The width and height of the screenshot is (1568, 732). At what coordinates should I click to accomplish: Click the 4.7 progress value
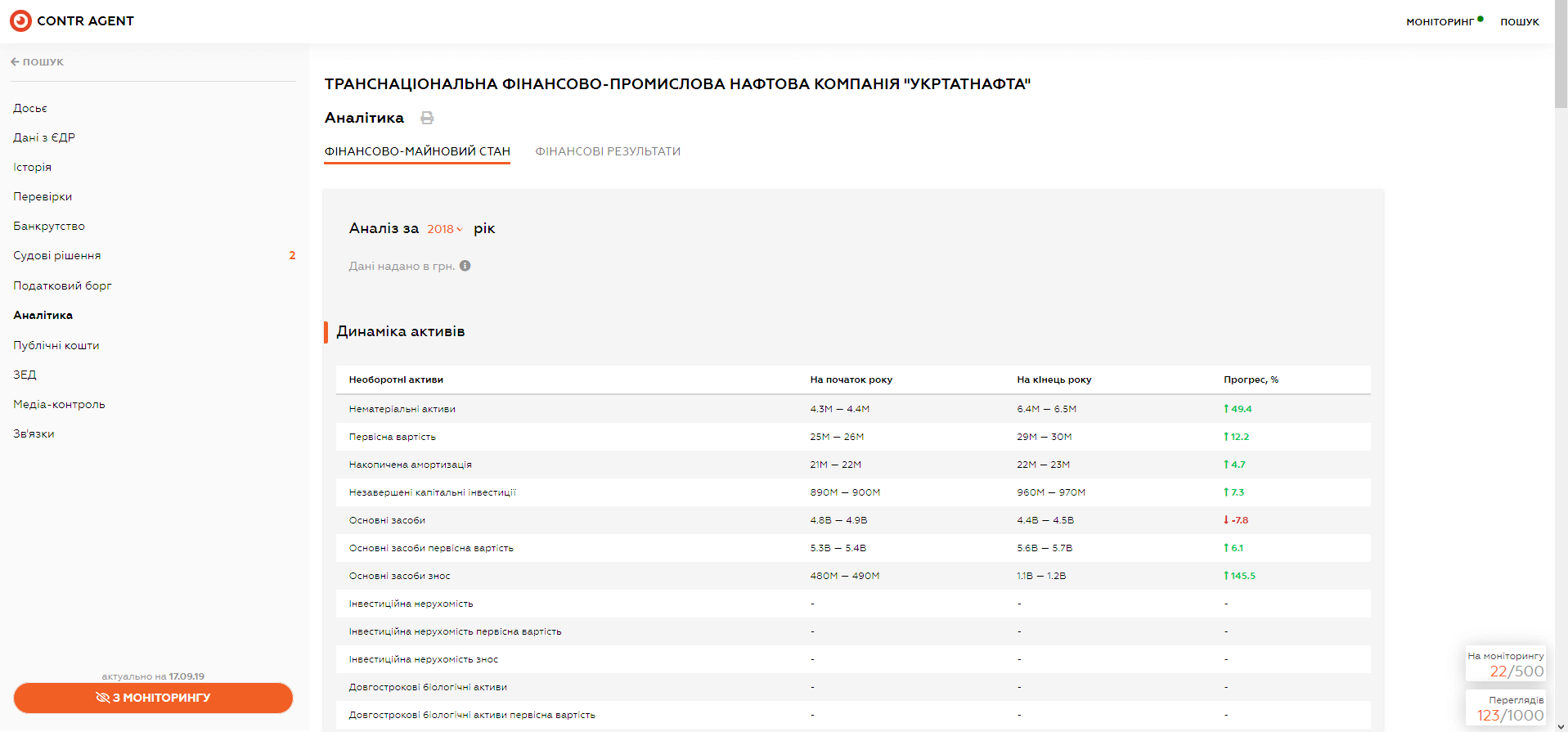[1234, 465]
